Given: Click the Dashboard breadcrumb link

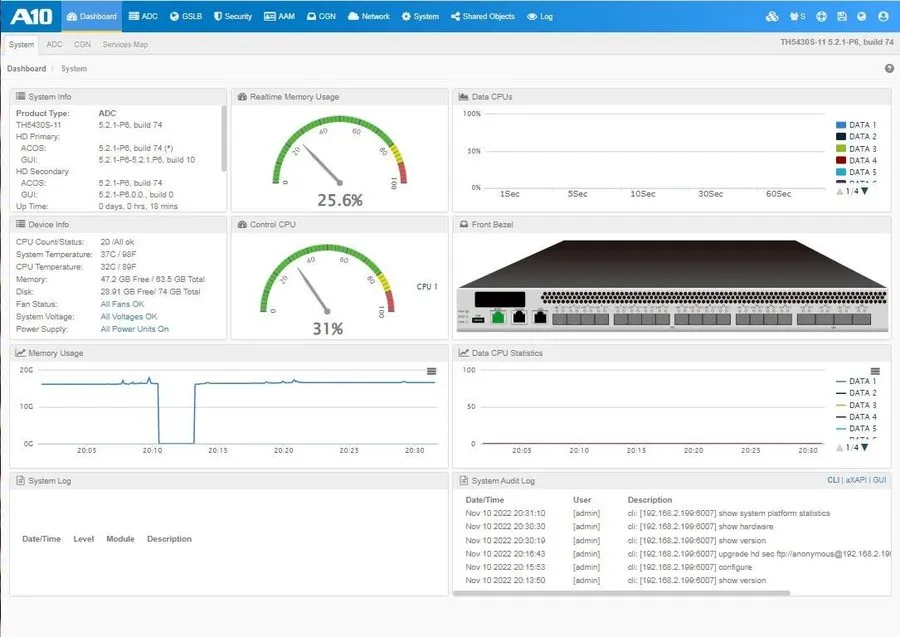Looking at the screenshot, I should pos(26,68).
